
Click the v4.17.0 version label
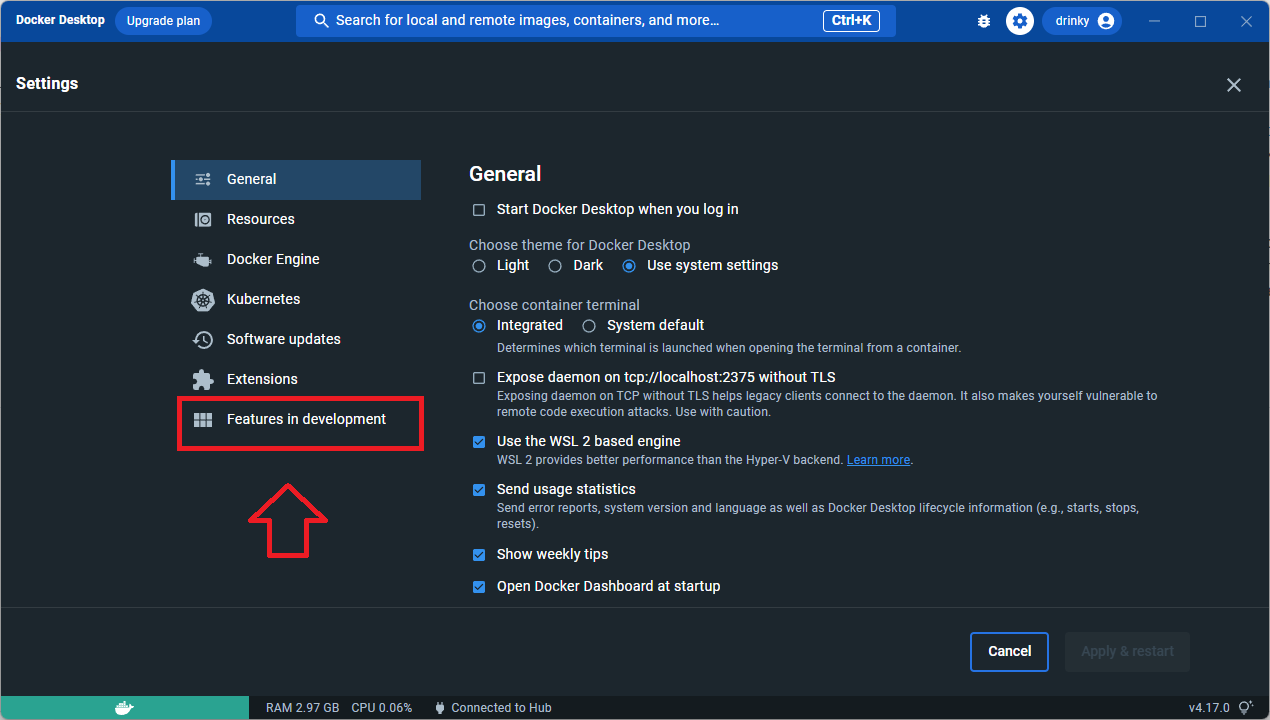click(x=1209, y=708)
